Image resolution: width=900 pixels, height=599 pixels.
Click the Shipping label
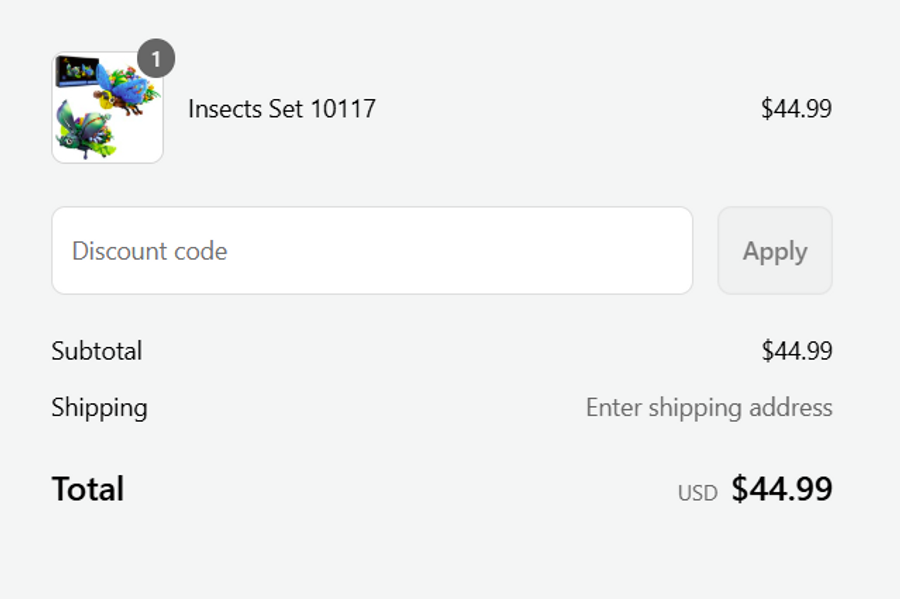point(99,408)
